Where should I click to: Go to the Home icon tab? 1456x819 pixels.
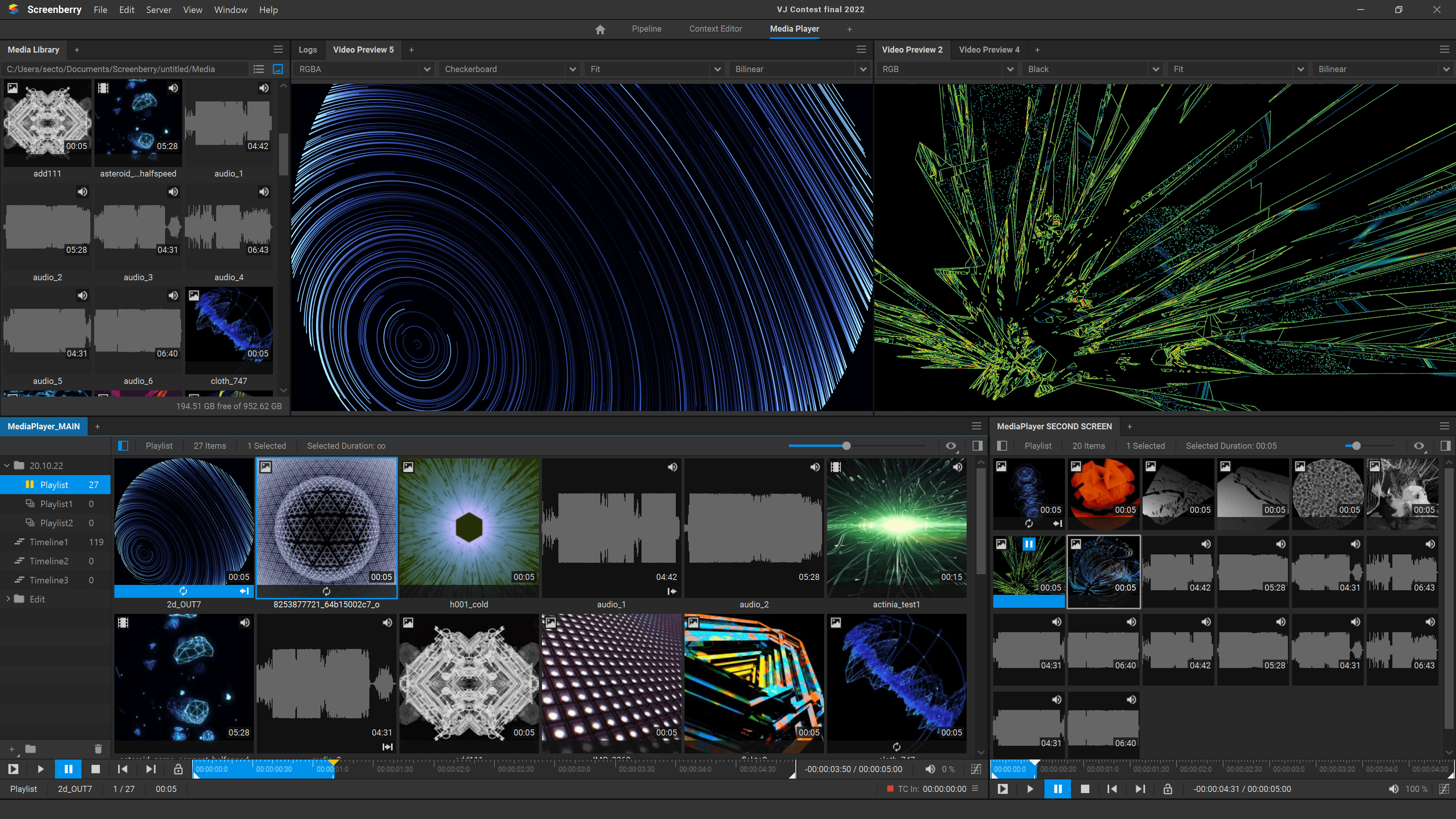600,29
